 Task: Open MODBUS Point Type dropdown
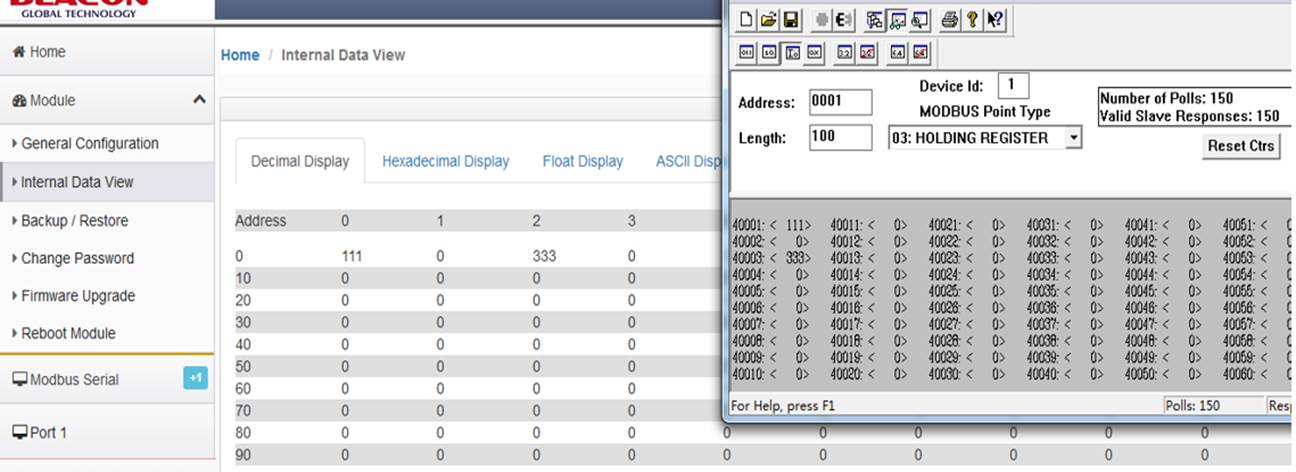1073,138
